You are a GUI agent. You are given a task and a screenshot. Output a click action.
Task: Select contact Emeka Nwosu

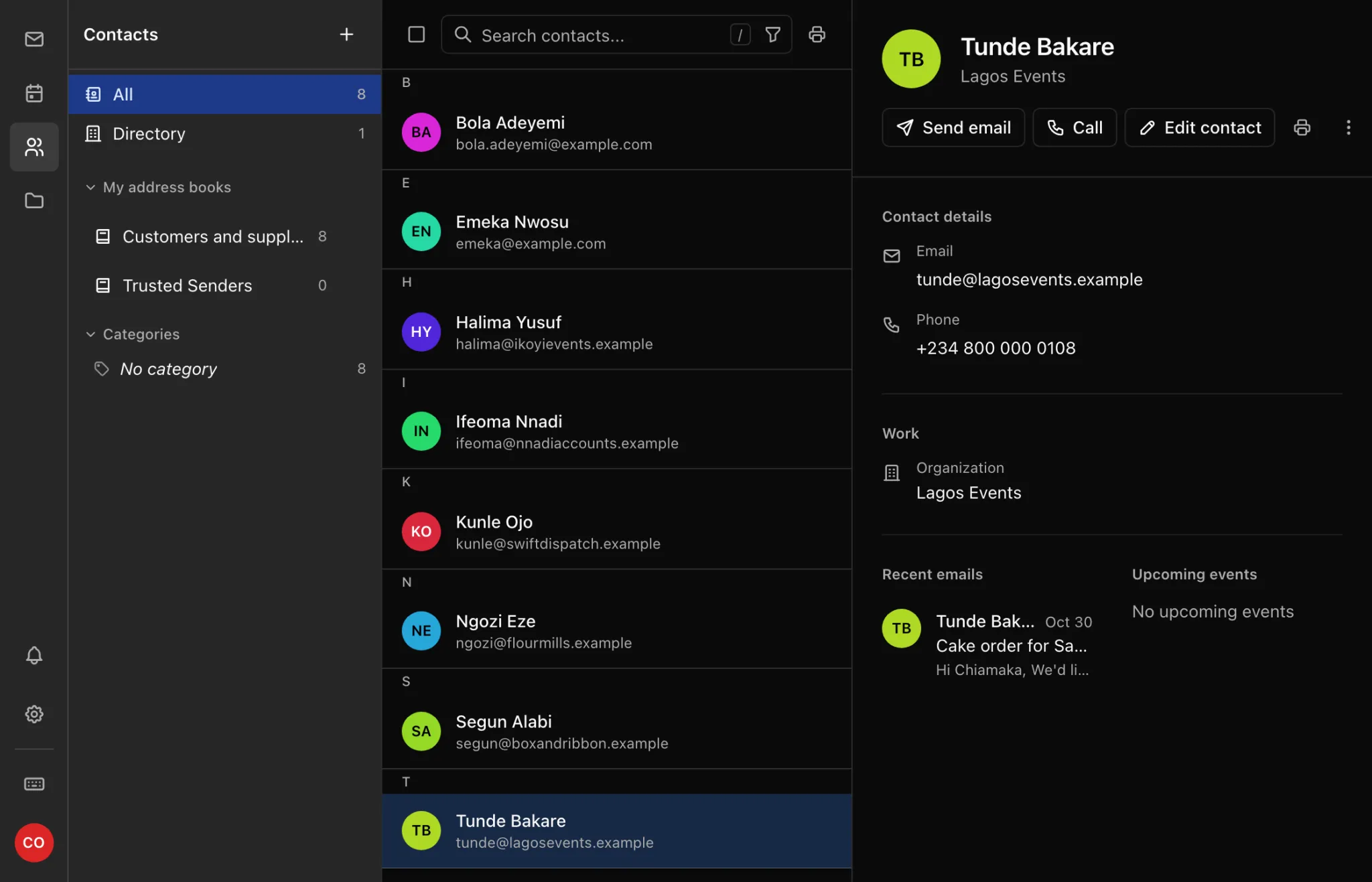(x=617, y=232)
